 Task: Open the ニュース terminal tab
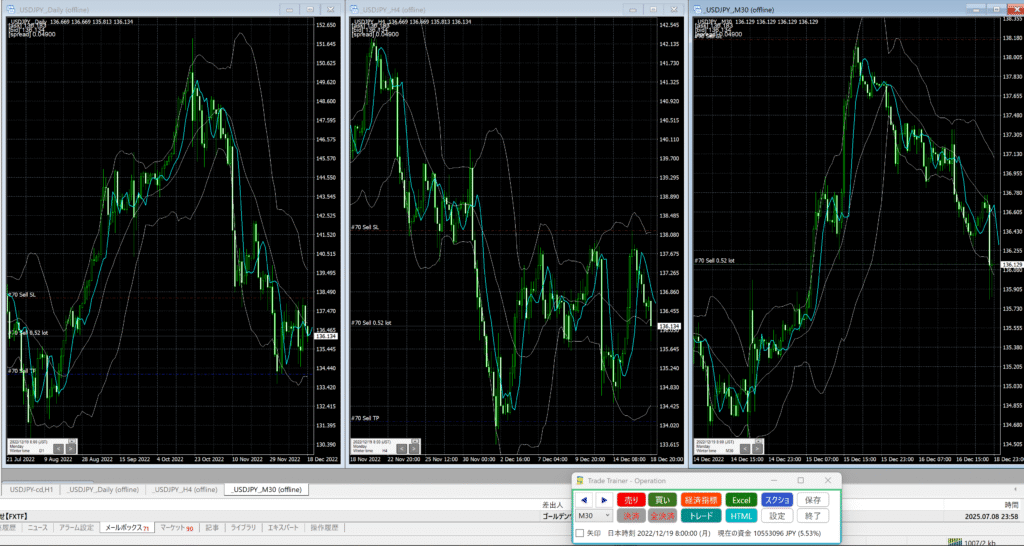[37, 527]
